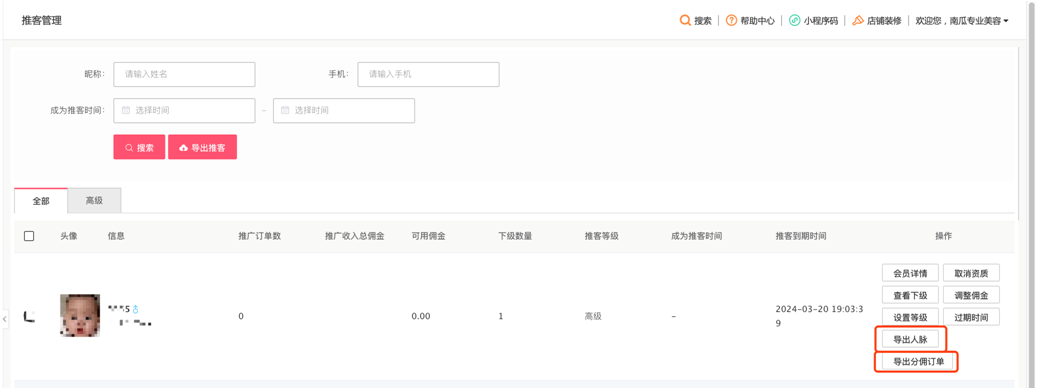Tick the checkbox of the first member row
The width and height of the screenshot is (1037, 389).
point(29,317)
